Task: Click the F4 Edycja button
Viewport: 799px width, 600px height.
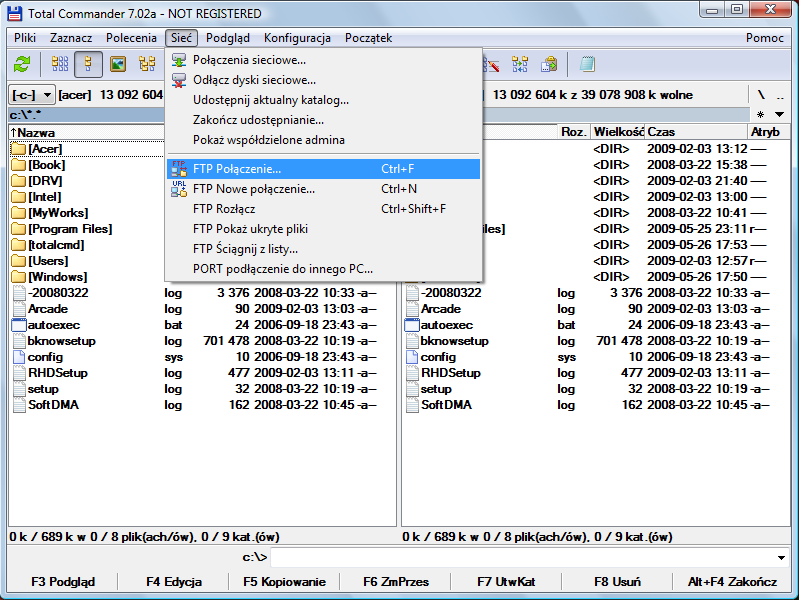Action: (x=174, y=582)
